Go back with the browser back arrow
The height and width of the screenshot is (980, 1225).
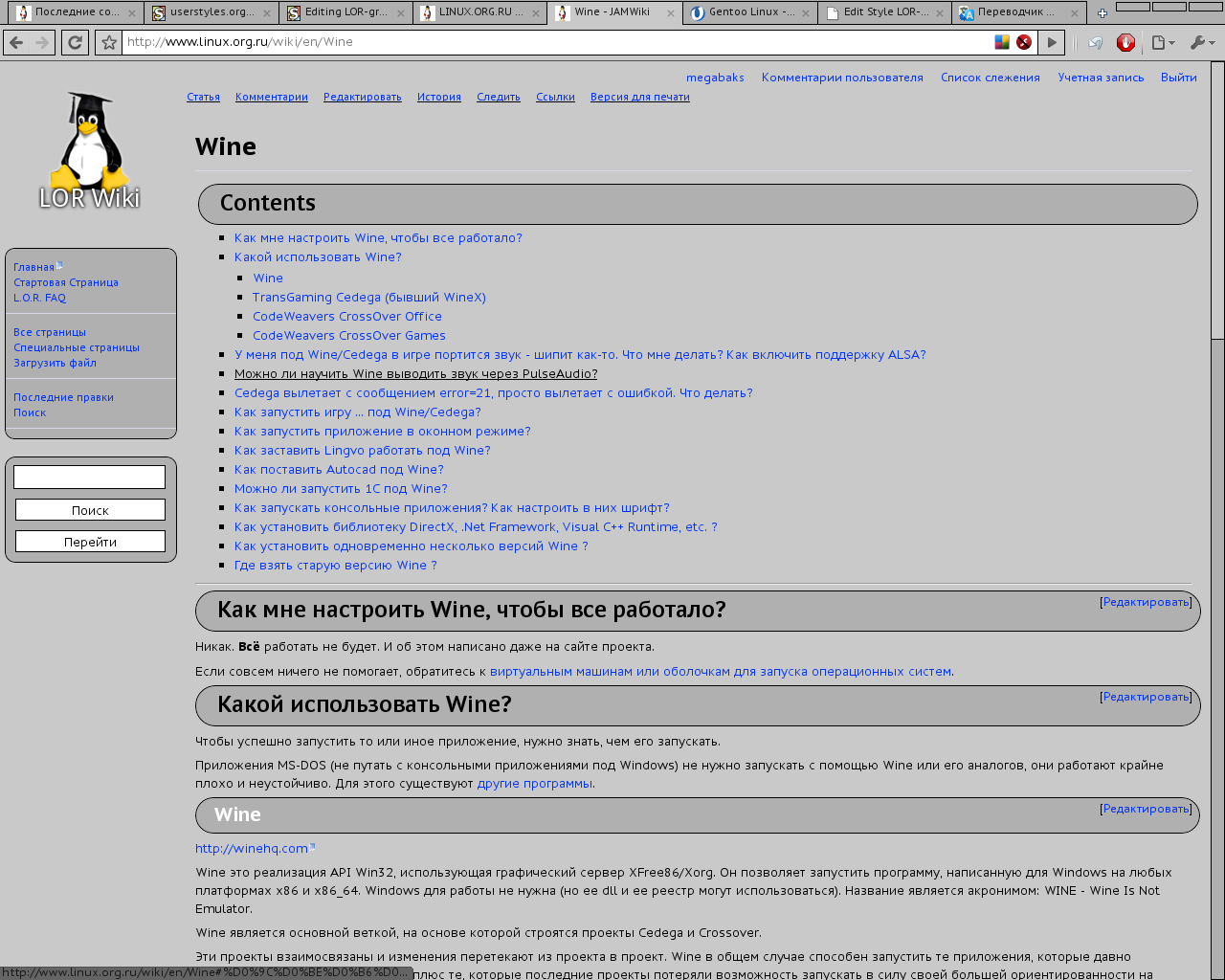point(16,42)
